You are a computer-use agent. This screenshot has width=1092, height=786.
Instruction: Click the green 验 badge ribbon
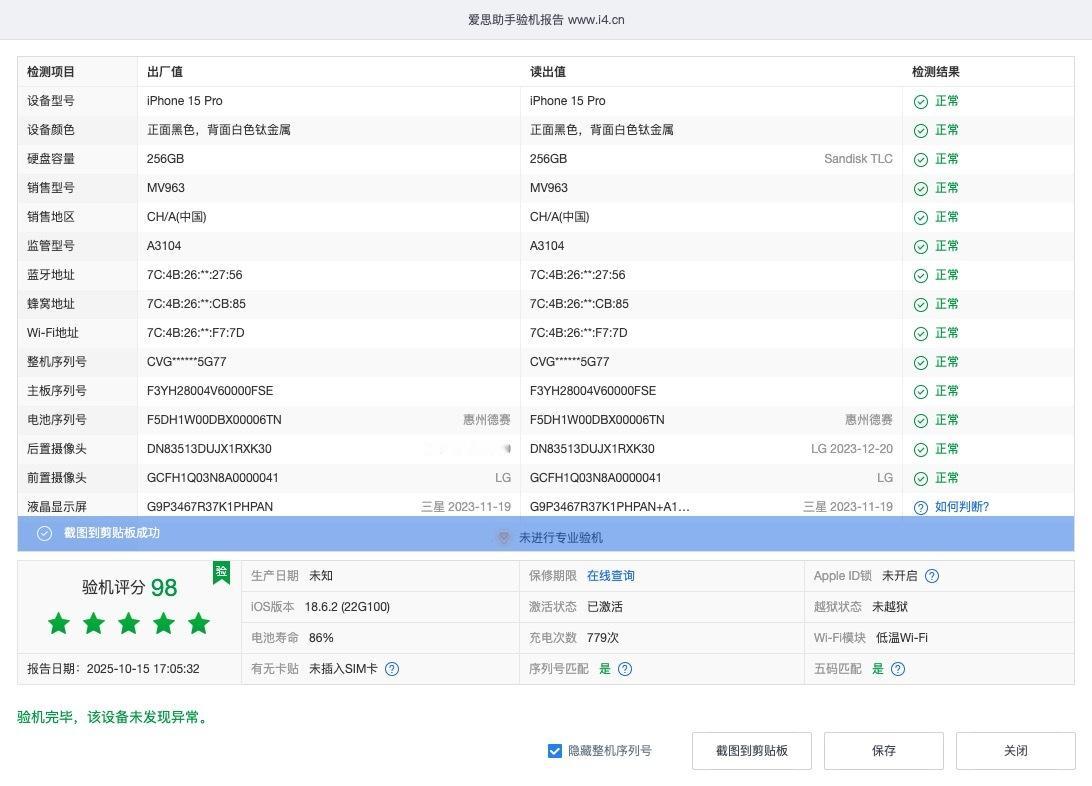pyautogui.click(x=221, y=572)
